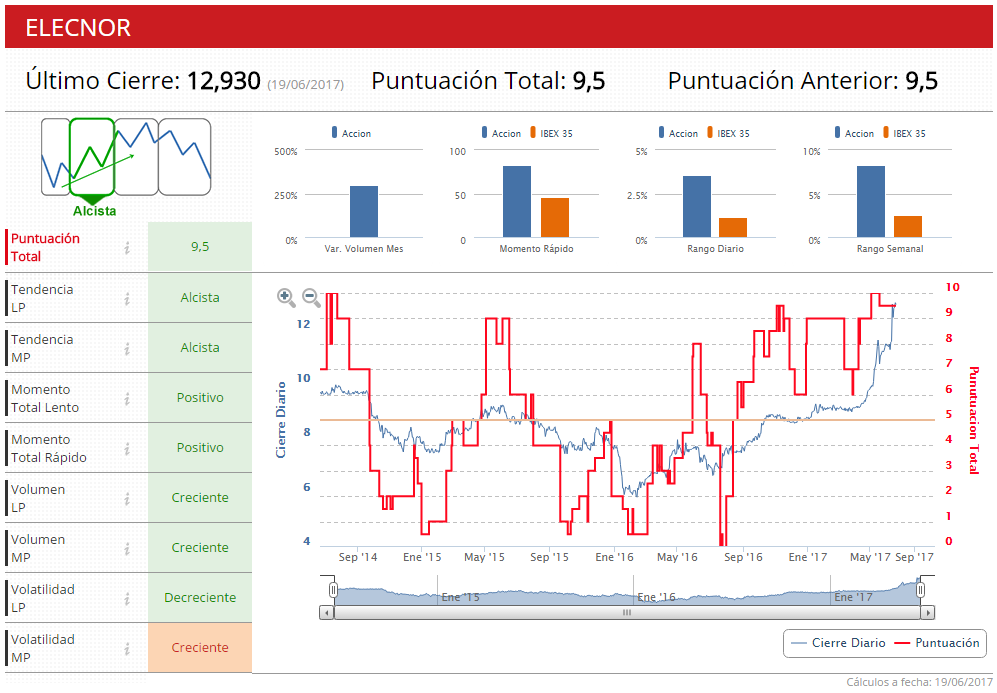Click the Cierre Diario left axis title

coord(280,420)
